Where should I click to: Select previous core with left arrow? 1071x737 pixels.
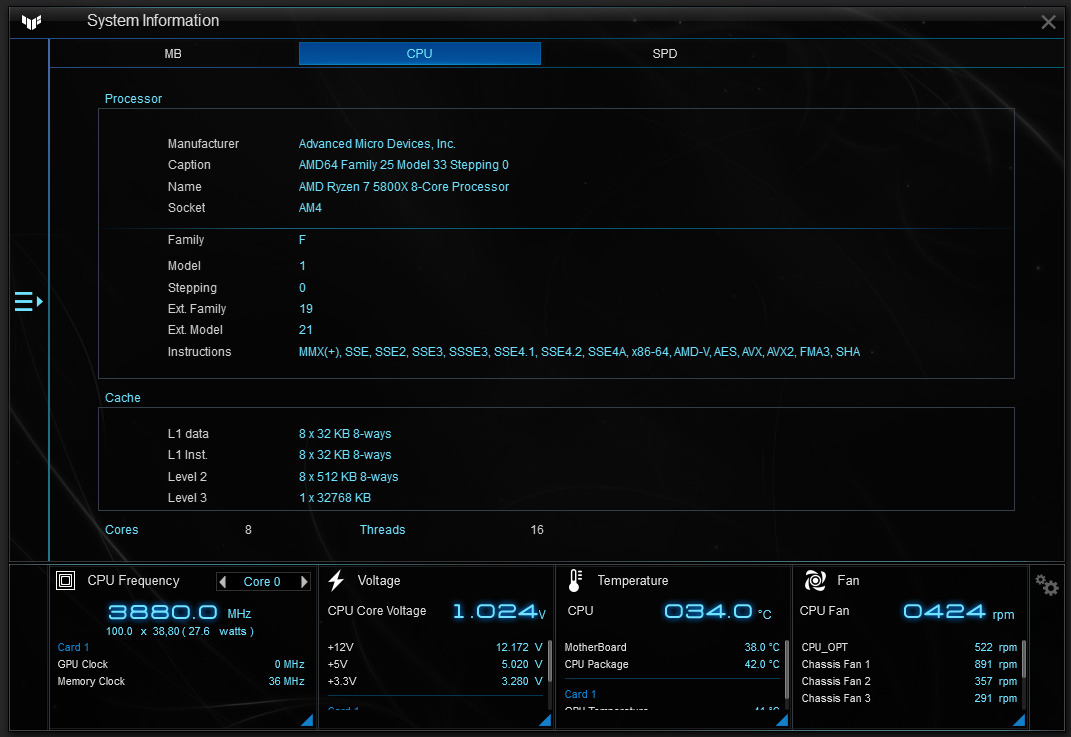coord(223,581)
